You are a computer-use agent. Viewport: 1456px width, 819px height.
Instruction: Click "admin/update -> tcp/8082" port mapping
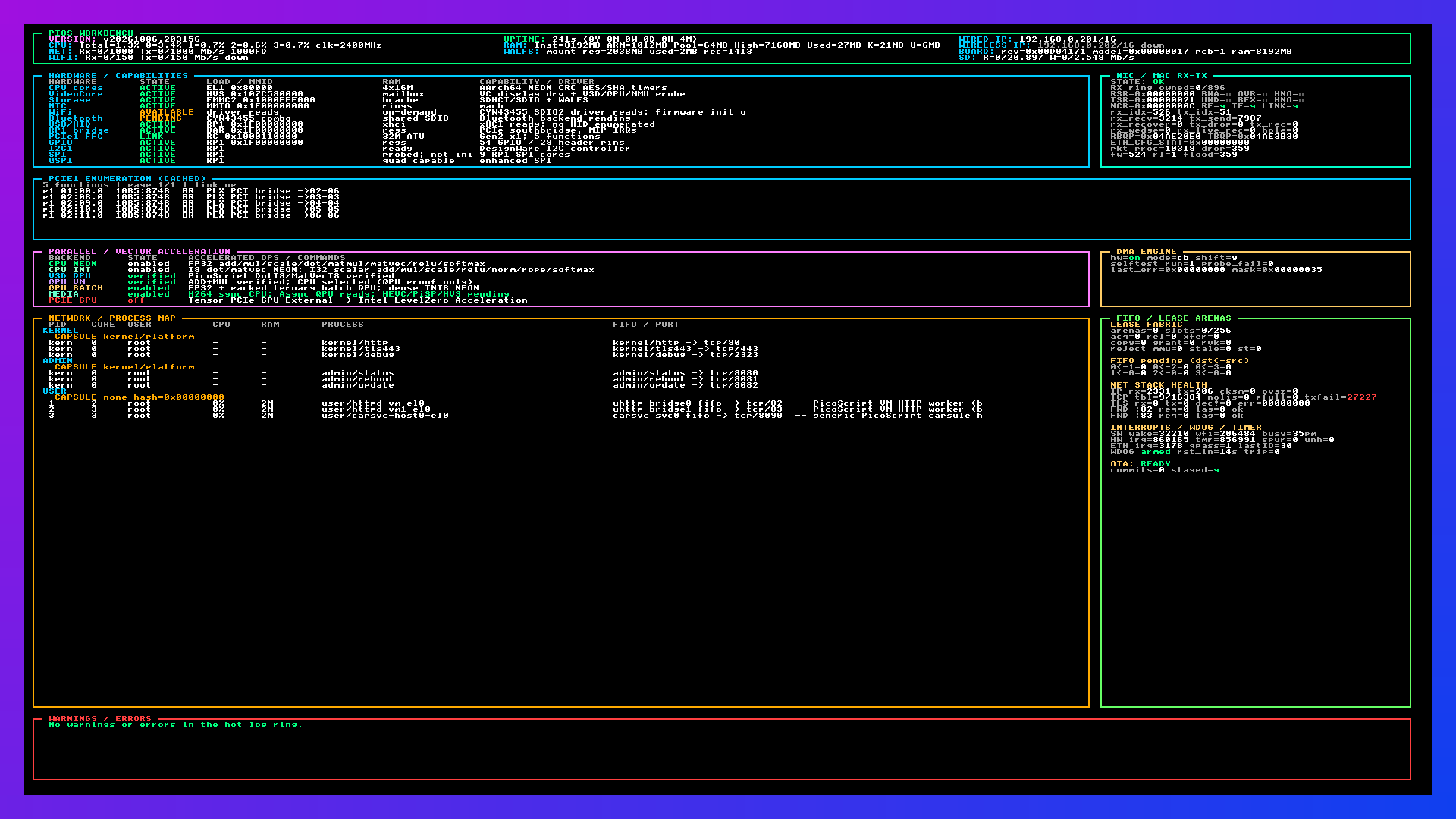(686, 385)
